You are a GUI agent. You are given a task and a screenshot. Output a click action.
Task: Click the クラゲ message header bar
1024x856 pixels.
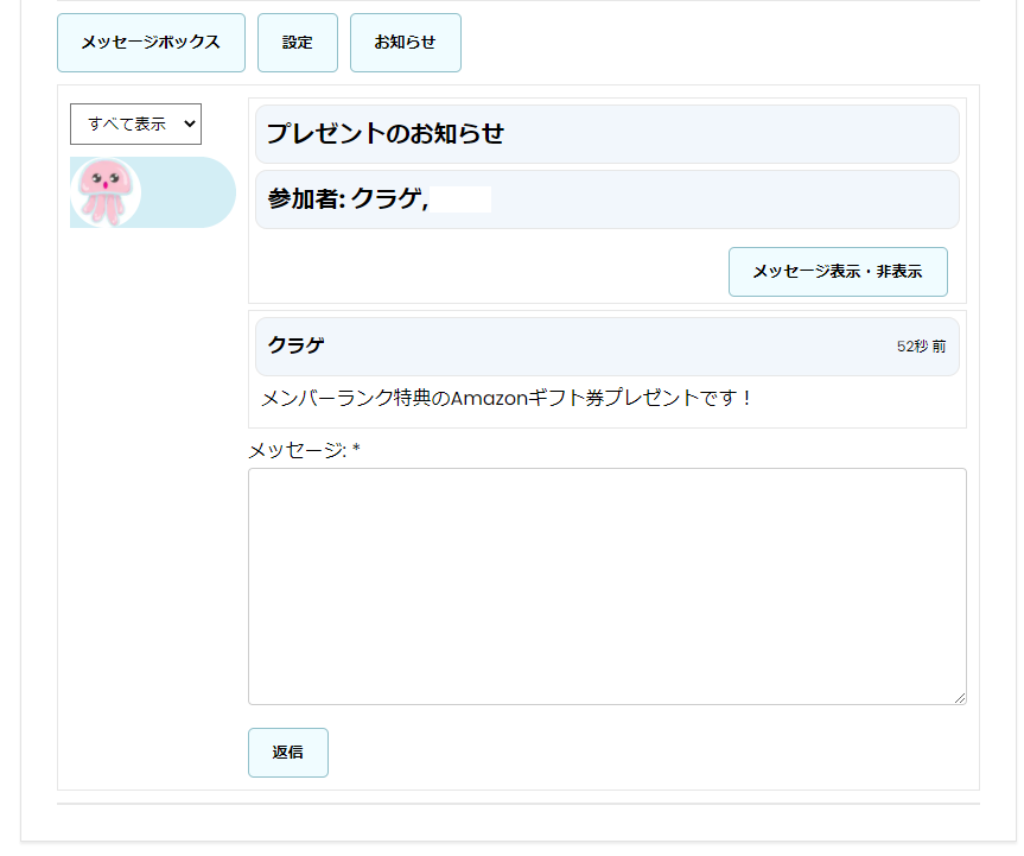pos(606,346)
